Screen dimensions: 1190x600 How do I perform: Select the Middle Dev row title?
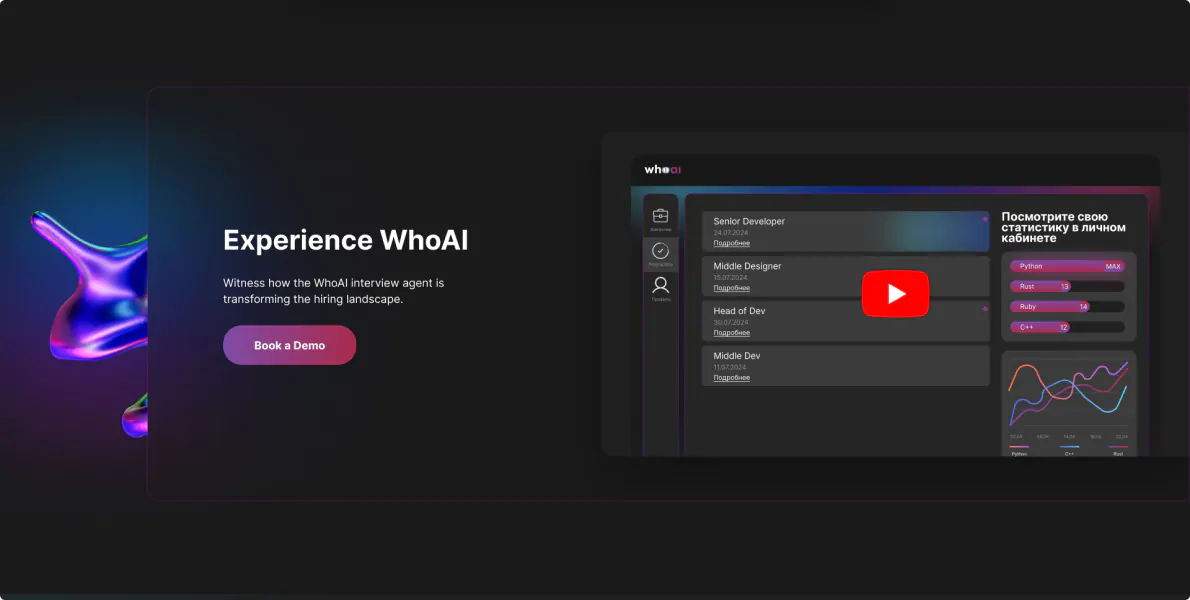736,356
